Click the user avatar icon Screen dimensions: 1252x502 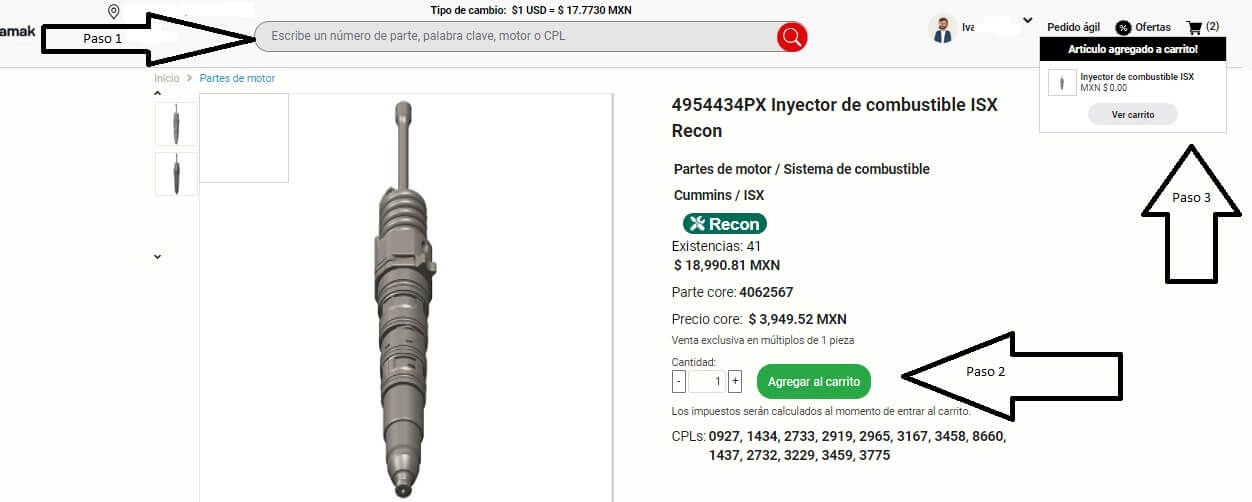click(x=942, y=28)
